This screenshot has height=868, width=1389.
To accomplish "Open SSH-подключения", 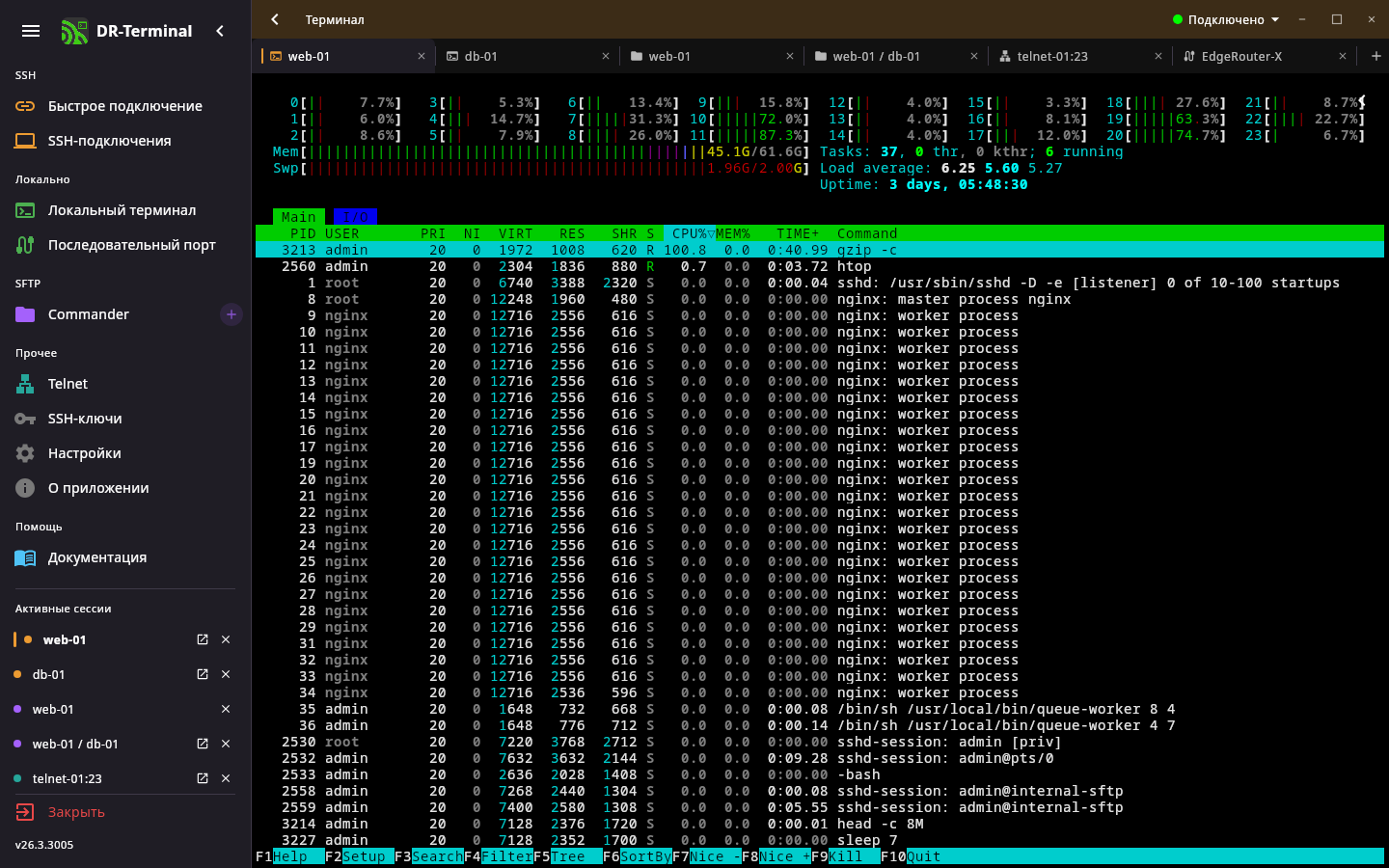I will [x=125, y=141].
